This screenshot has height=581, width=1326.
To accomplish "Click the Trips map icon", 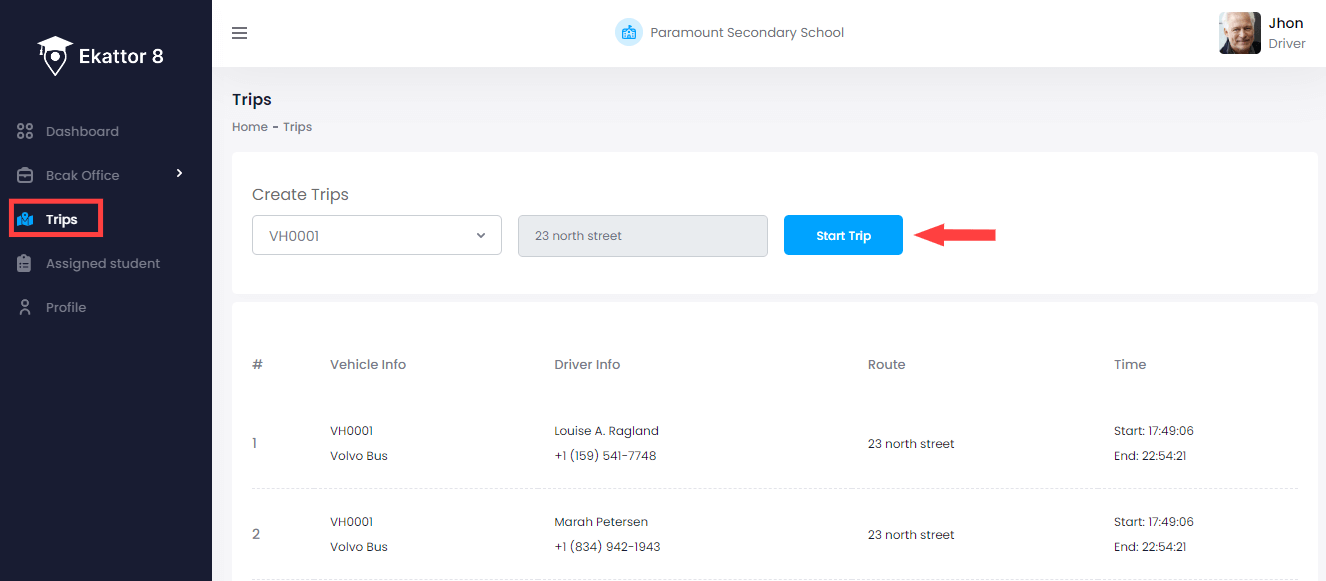I will point(26,219).
